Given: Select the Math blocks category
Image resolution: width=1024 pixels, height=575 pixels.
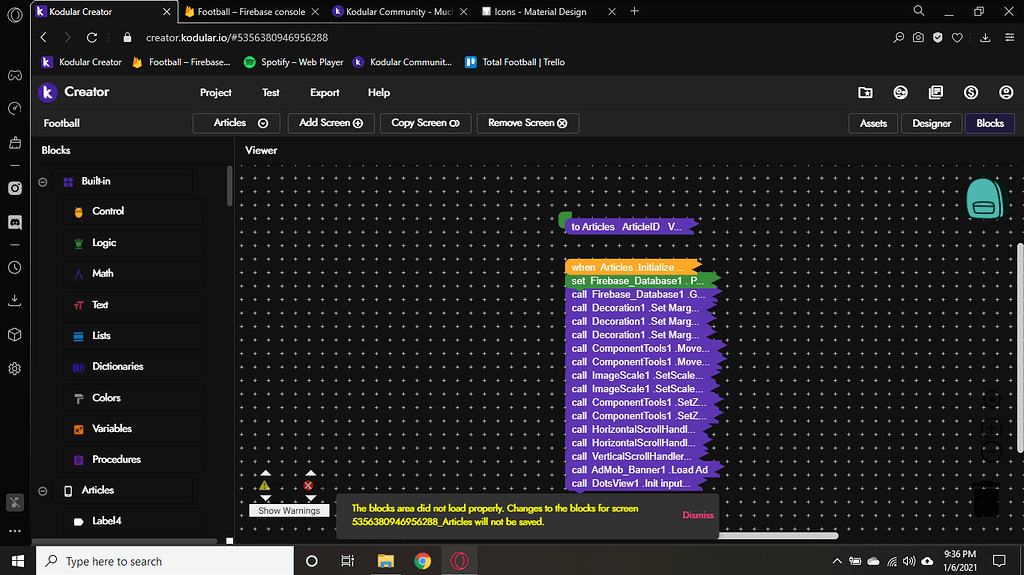Looking at the screenshot, I should (133, 274).
